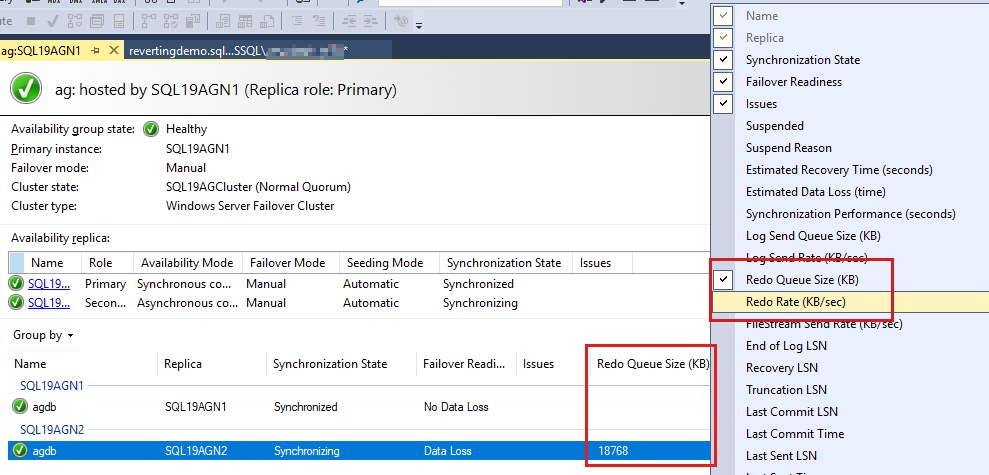Enable Log Send Queue Size (KB) column

coord(813,236)
